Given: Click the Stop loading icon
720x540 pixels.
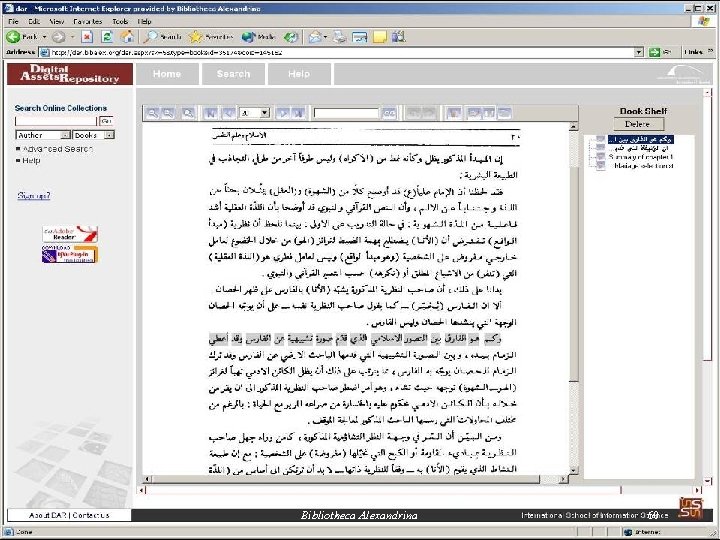Looking at the screenshot, I should pos(87,37).
